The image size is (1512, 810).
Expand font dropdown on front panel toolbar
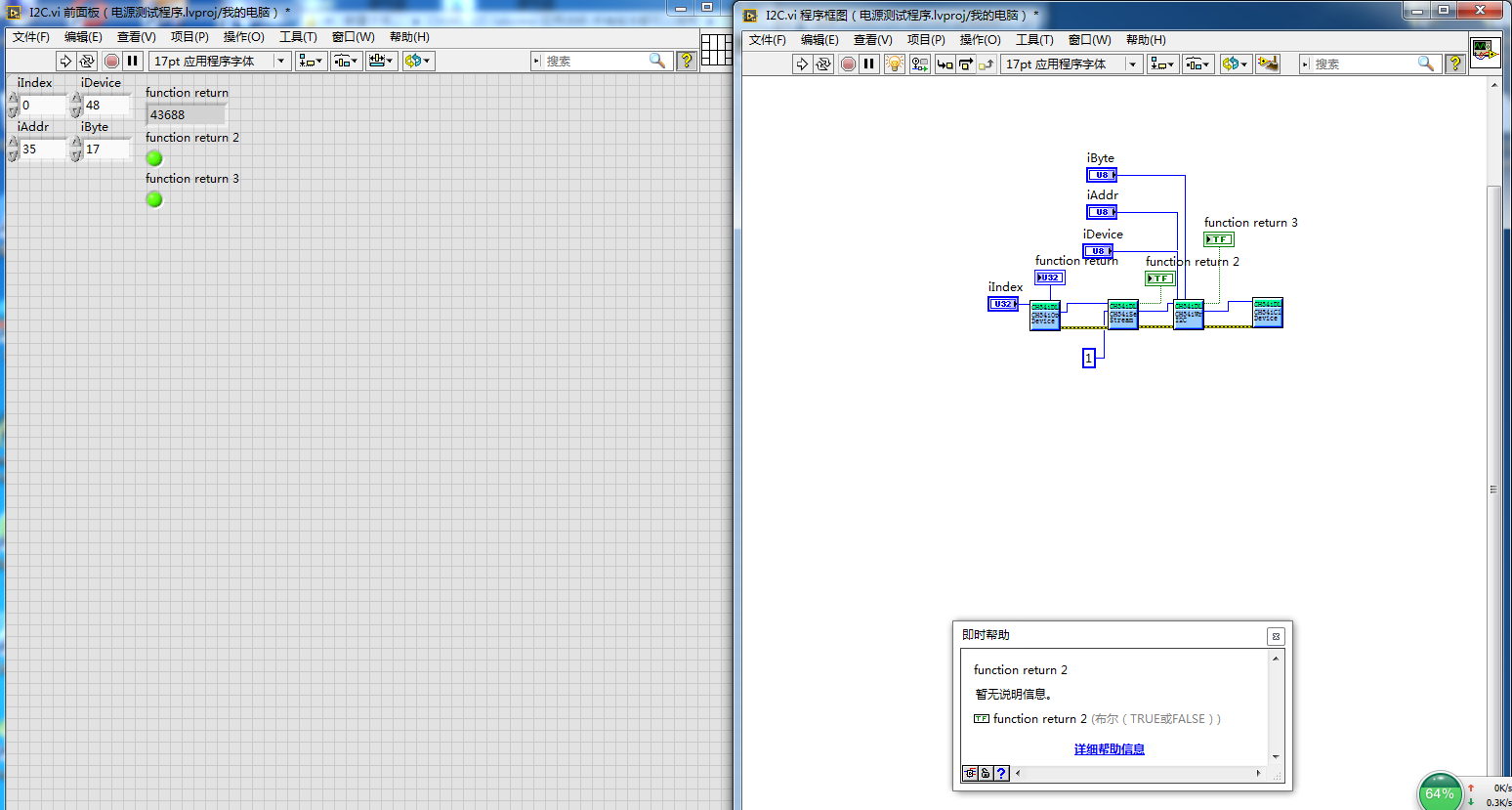[281, 61]
